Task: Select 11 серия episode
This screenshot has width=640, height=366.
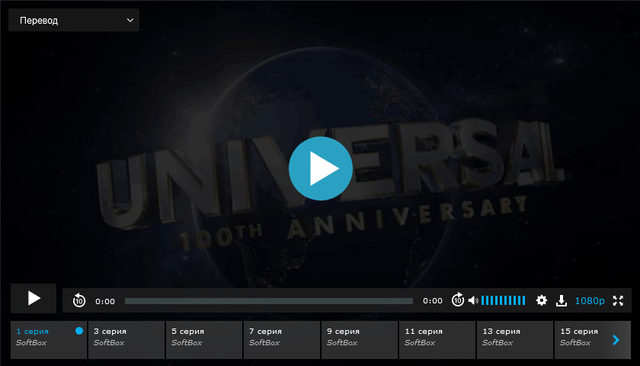Action: point(437,340)
